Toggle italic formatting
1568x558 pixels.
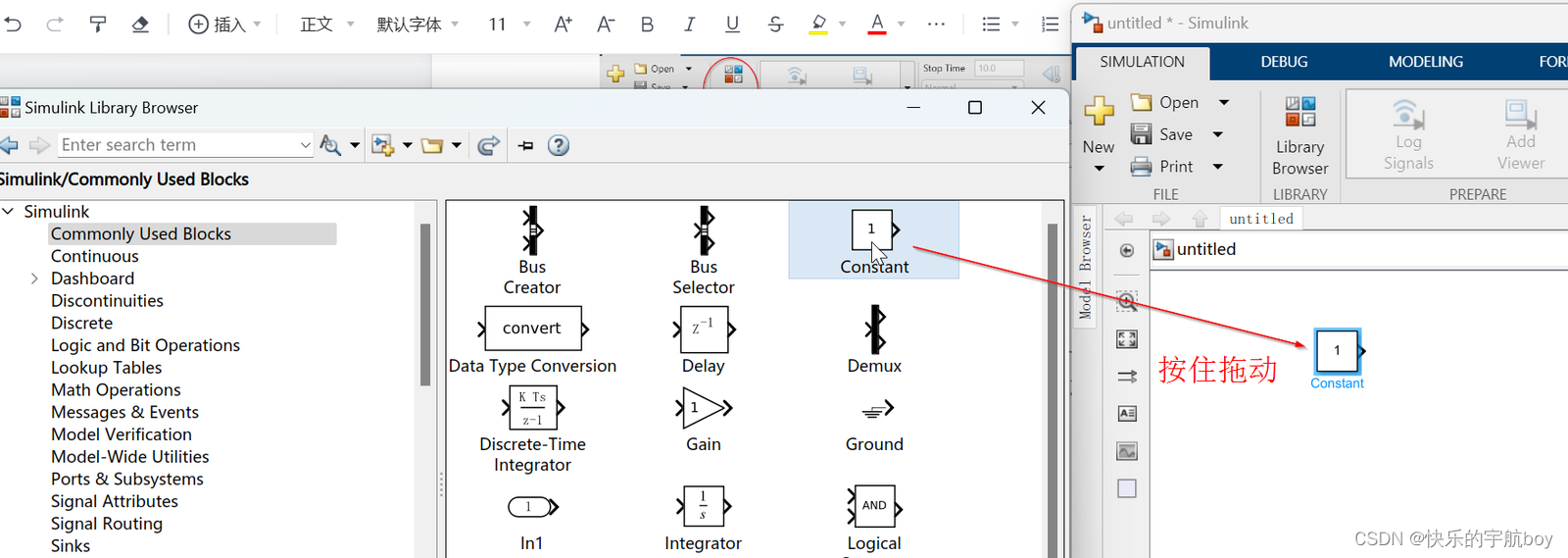(690, 24)
